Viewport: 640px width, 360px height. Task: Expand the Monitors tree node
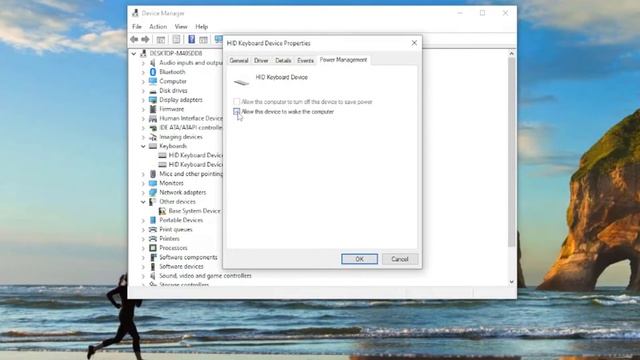point(143,183)
